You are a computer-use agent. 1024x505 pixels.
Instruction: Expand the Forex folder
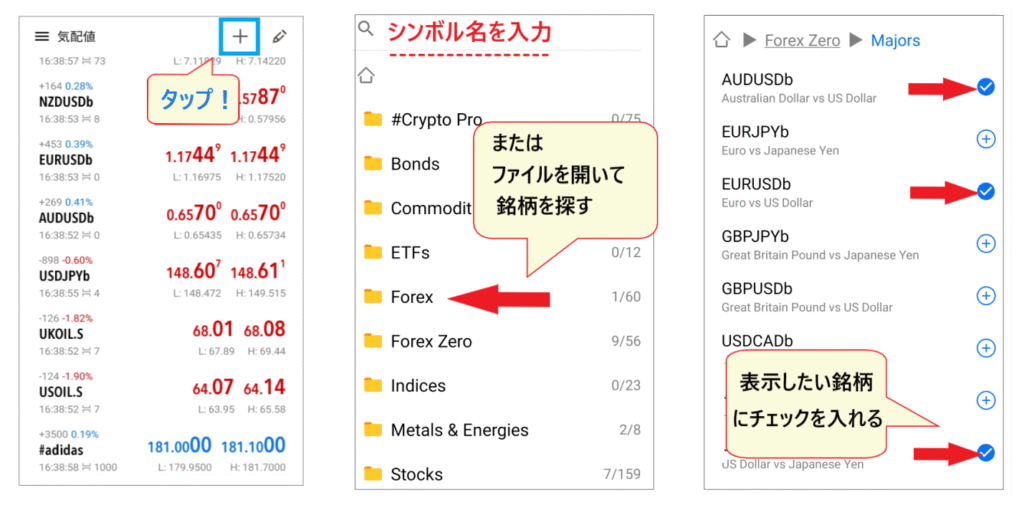coord(412,297)
